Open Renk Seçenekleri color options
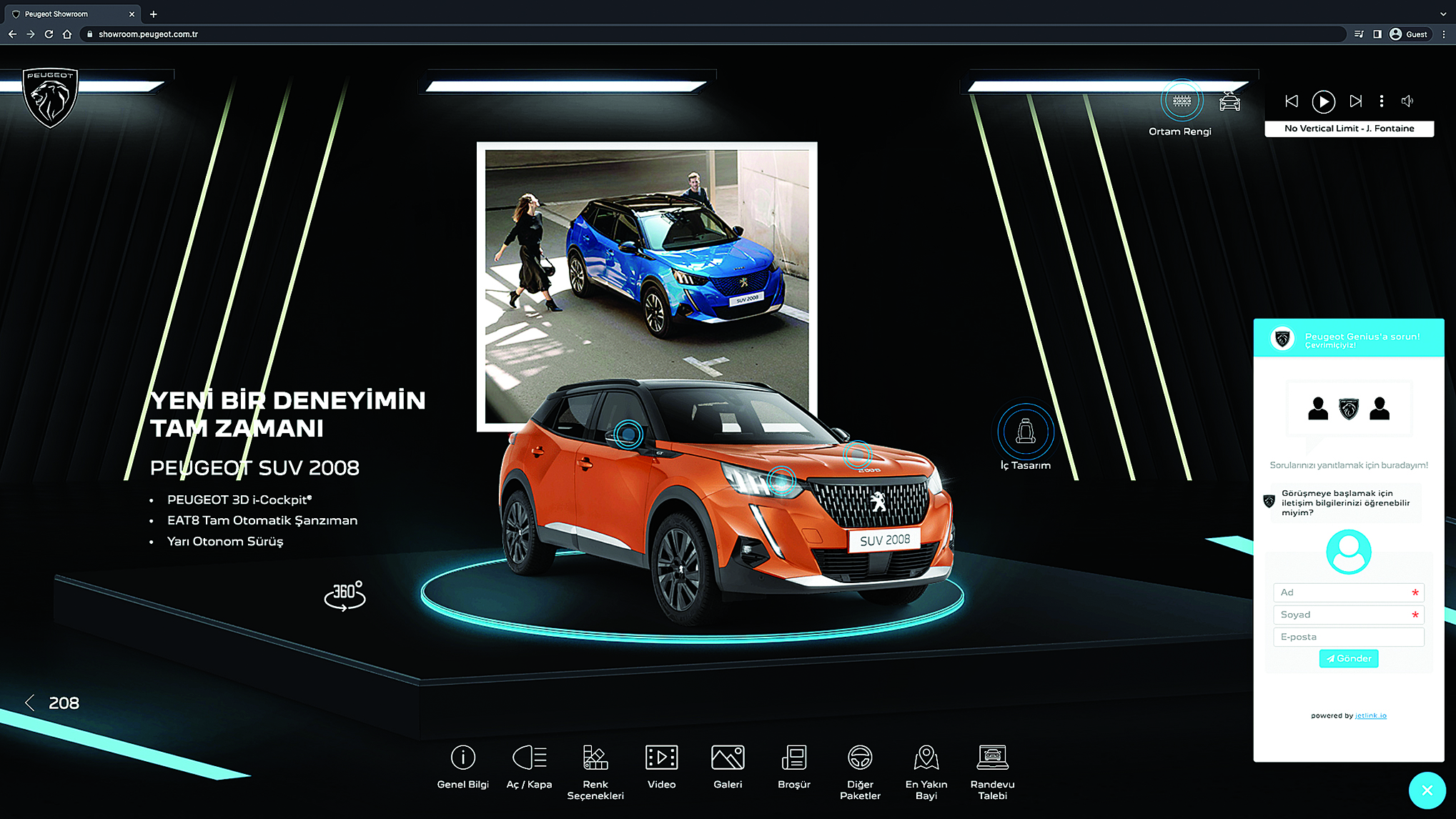This screenshot has width=1456, height=819. (x=595, y=758)
